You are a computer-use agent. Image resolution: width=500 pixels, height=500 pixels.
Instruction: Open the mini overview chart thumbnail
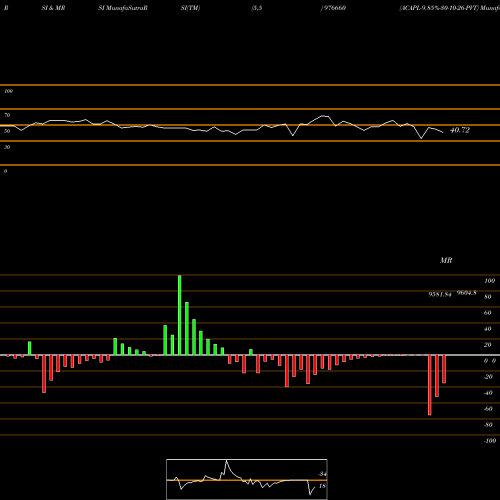(x=247, y=479)
